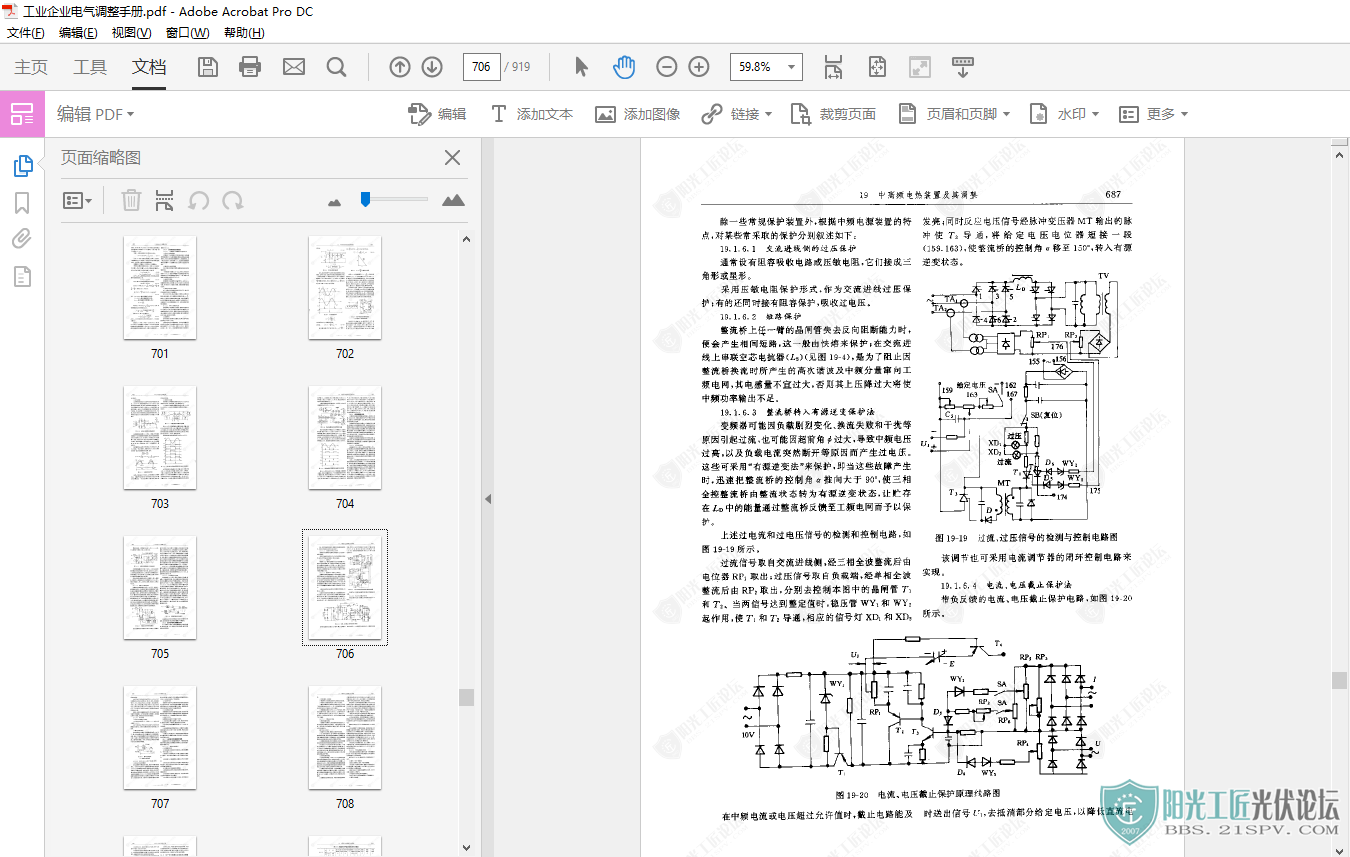This screenshot has height=857, width=1350.
Task: Select page 707 thumbnail
Action: (x=160, y=737)
